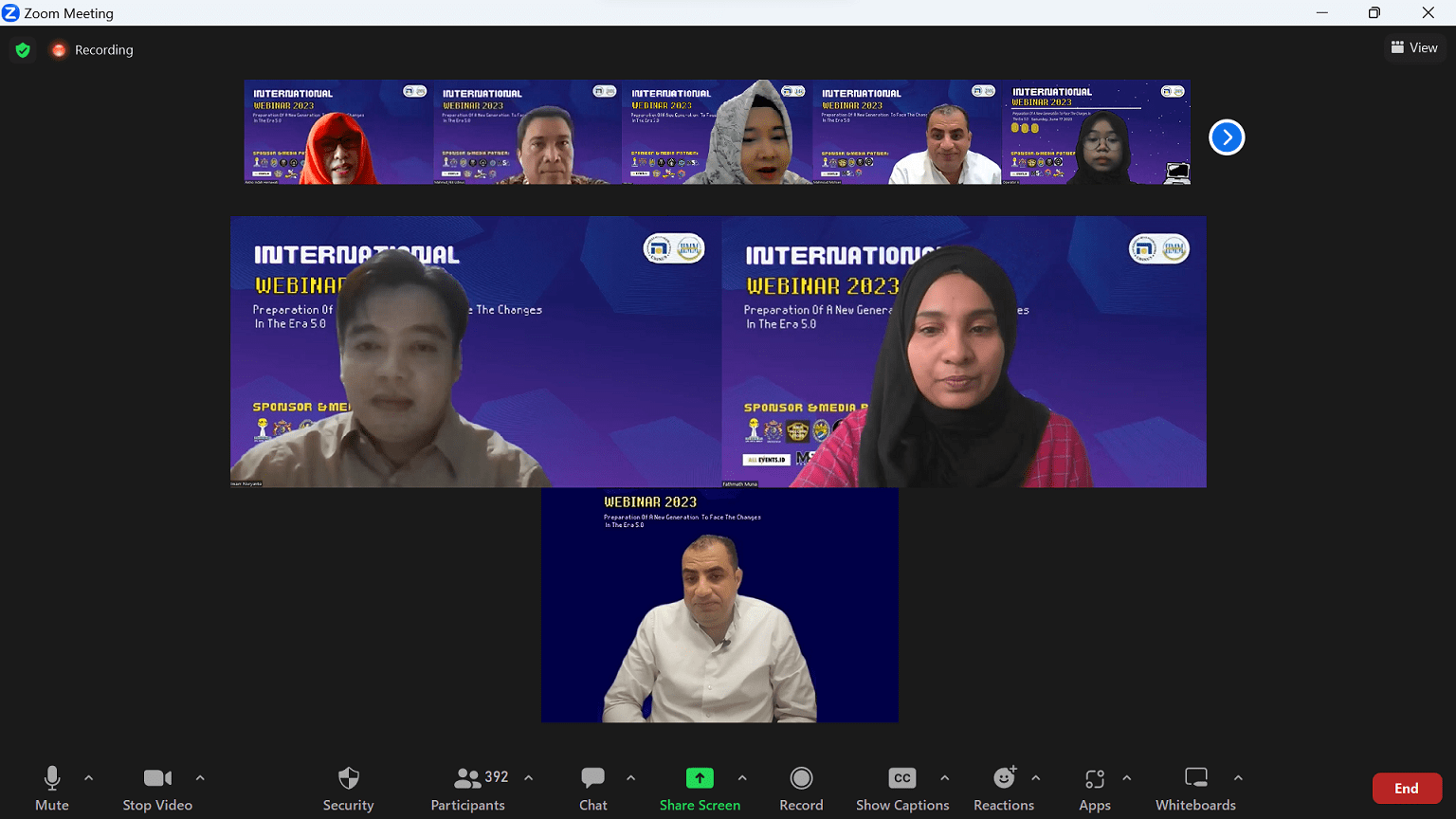Expand video options arrow beside Stop Video
The width and height of the screenshot is (1456, 819).
[200, 778]
